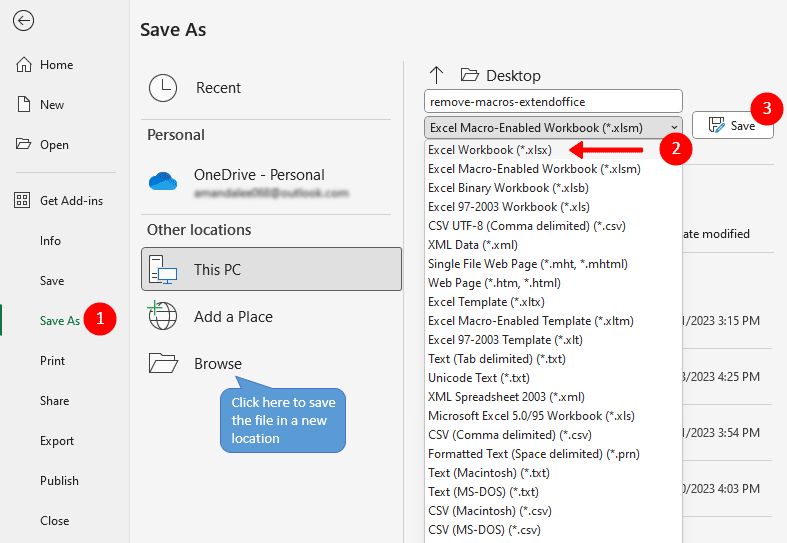Open the Print page
This screenshot has width=787, height=543.
[52, 361]
